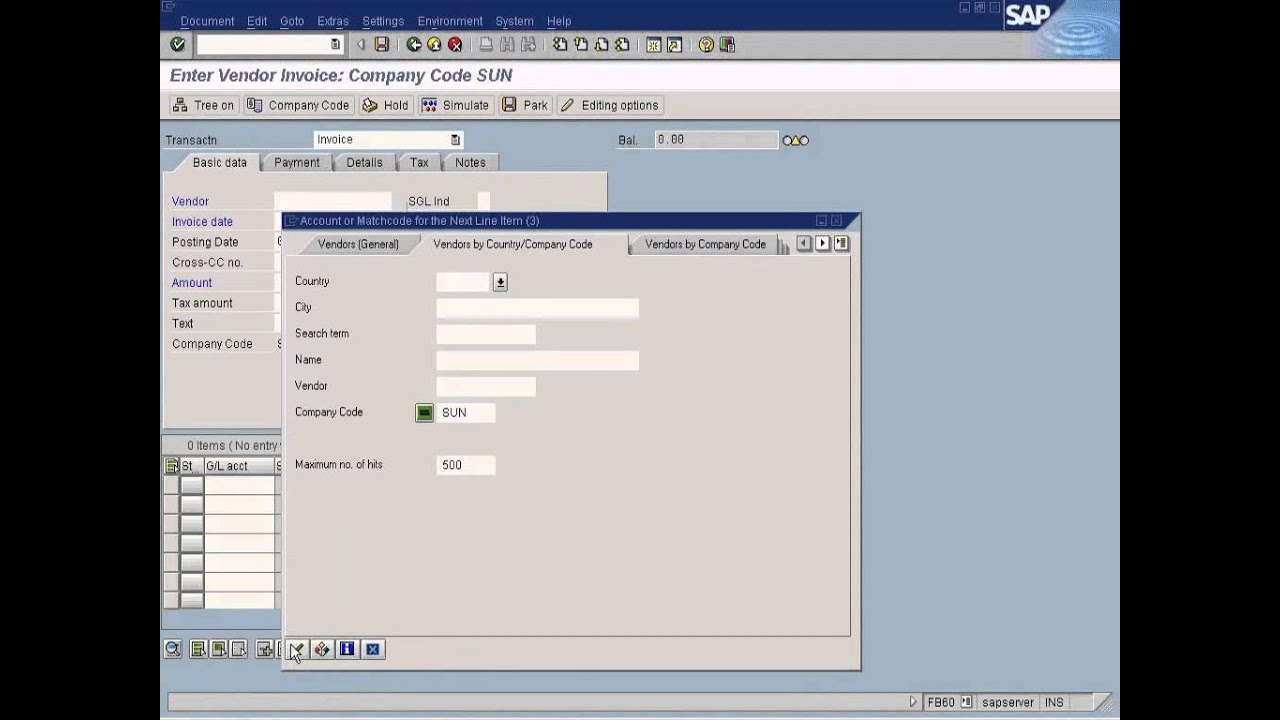Click the green Enter checkmark in the toolbar
The height and width of the screenshot is (720, 1280).
tap(178, 45)
